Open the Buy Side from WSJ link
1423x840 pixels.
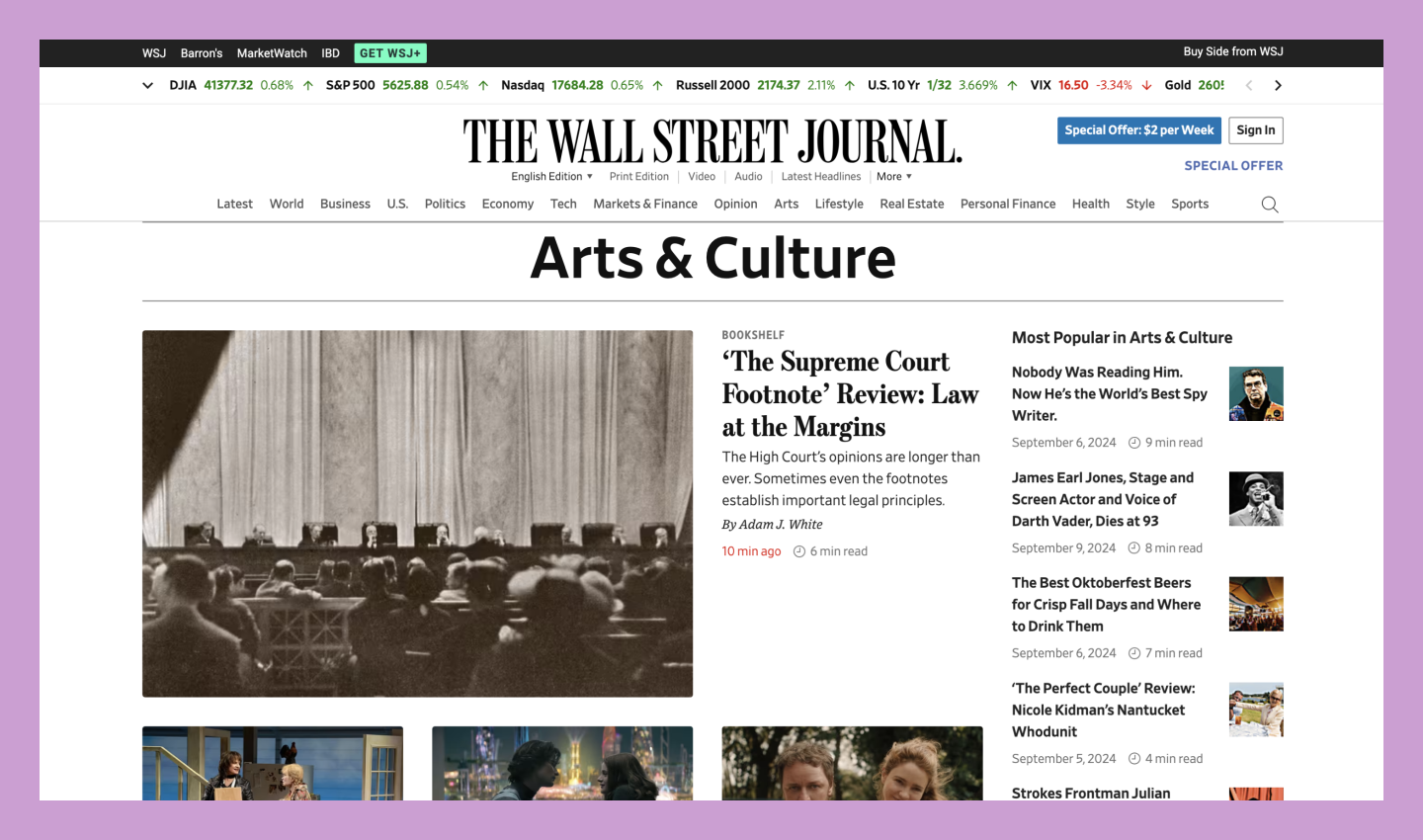pyautogui.click(x=1232, y=51)
